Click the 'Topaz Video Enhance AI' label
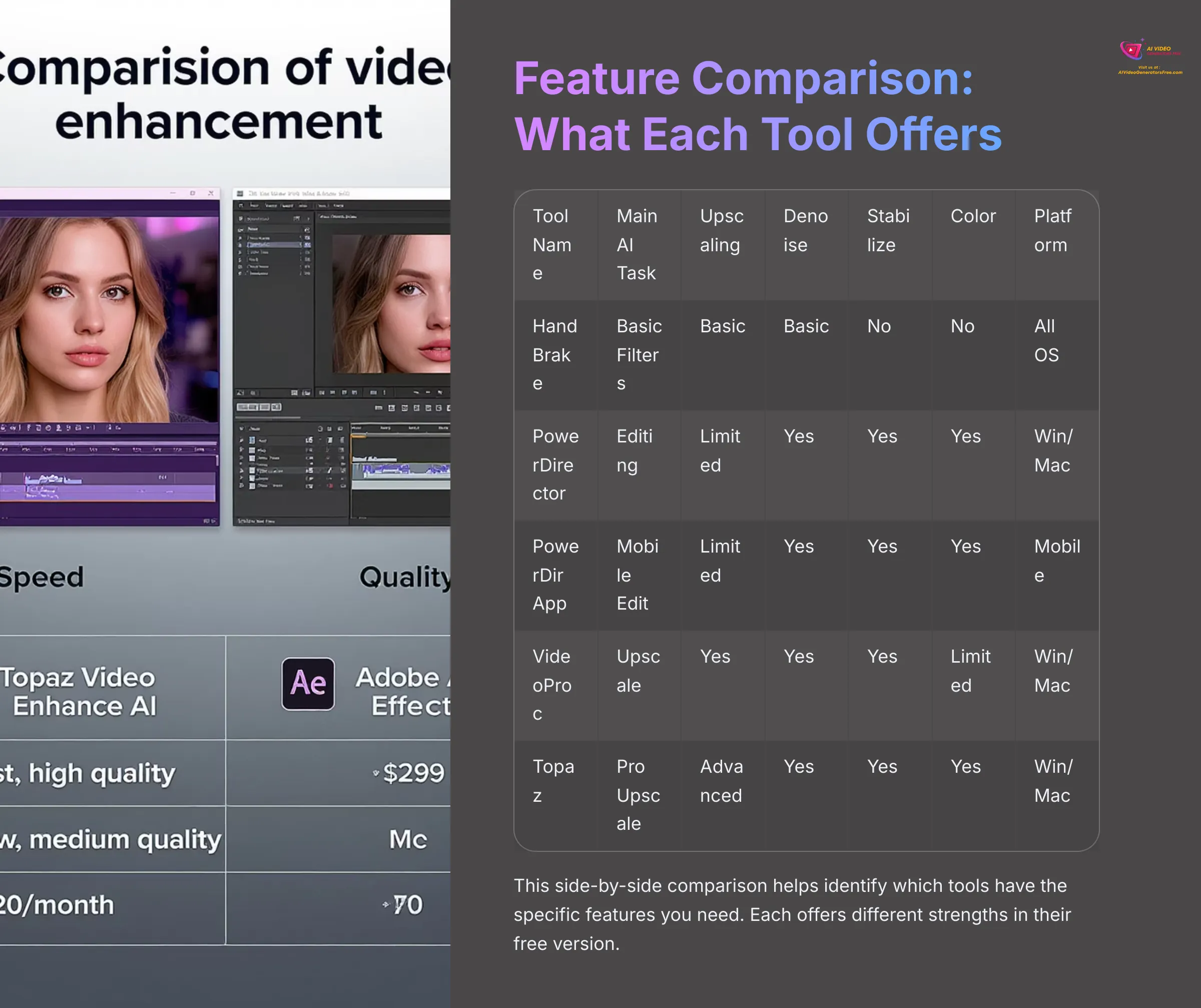This screenshot has width=1201, height=1008. tap(79, 692)
